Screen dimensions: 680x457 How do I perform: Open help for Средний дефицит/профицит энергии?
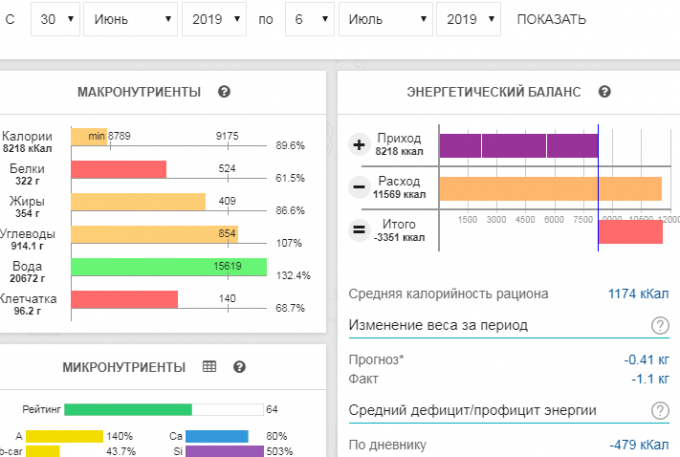[660, 410]
